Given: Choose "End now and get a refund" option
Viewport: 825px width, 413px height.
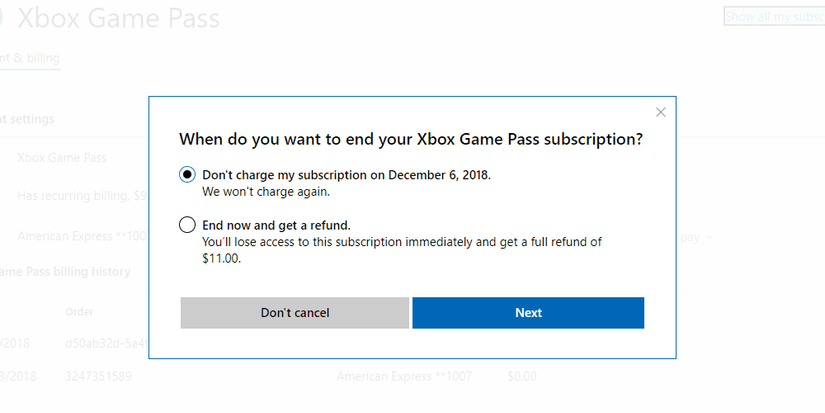Looking at the screenshot, I should click(x=187, y=225).
